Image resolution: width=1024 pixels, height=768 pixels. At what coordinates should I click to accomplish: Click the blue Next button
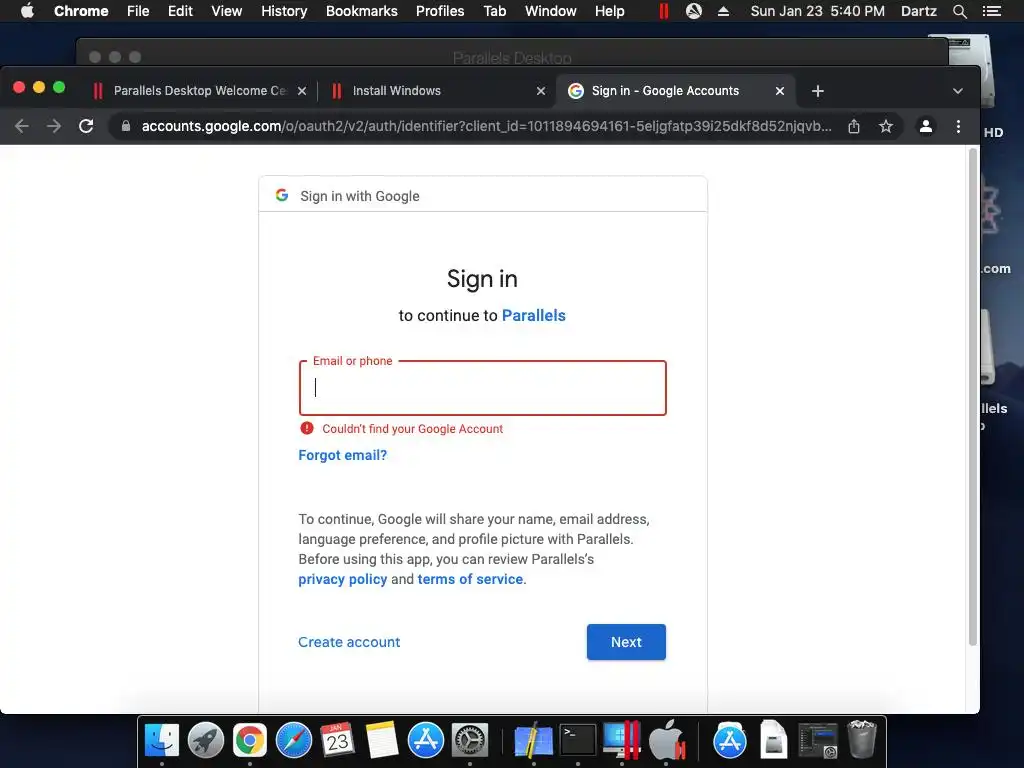[x=626, y=642]
